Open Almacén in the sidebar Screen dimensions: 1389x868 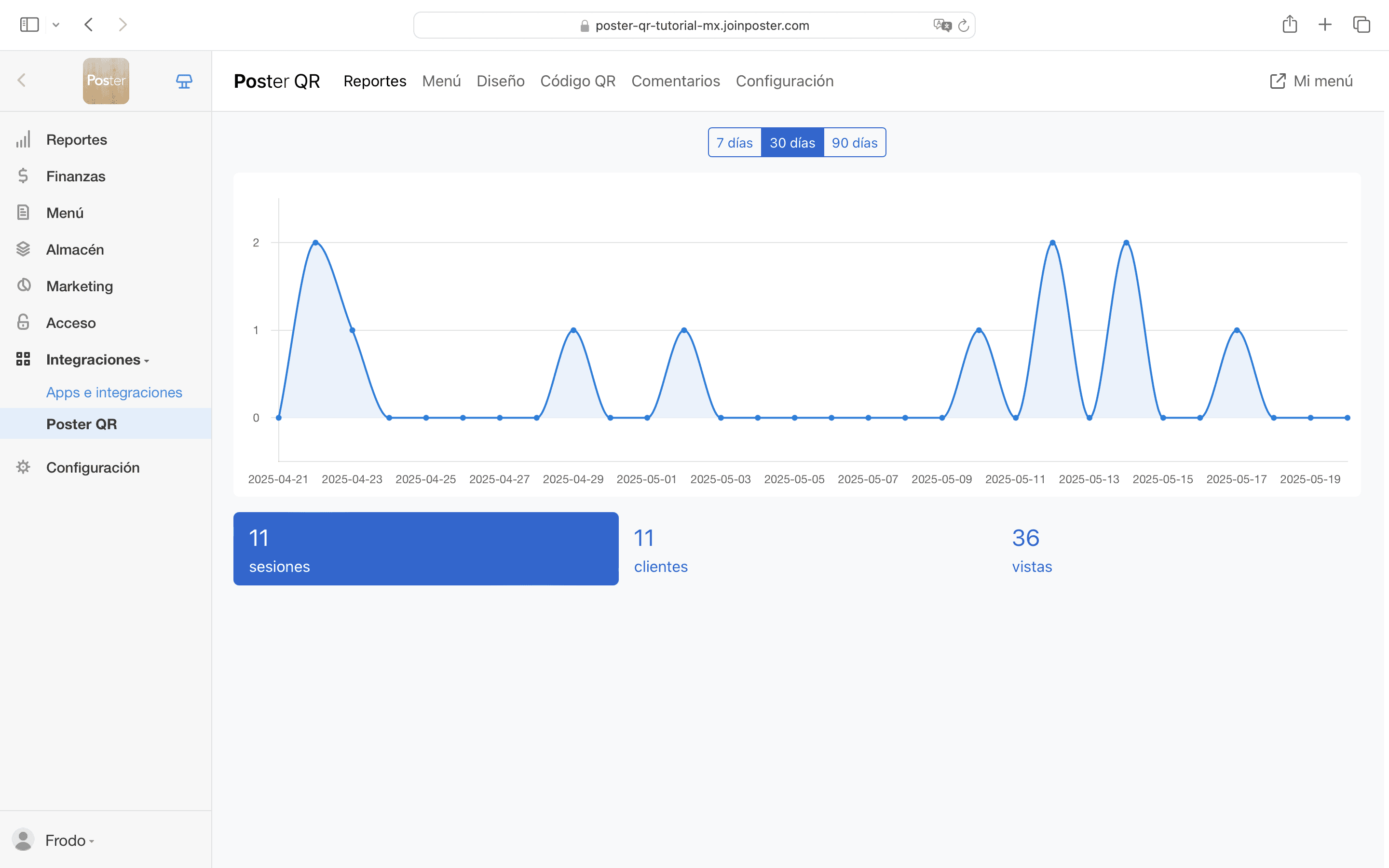75,250
